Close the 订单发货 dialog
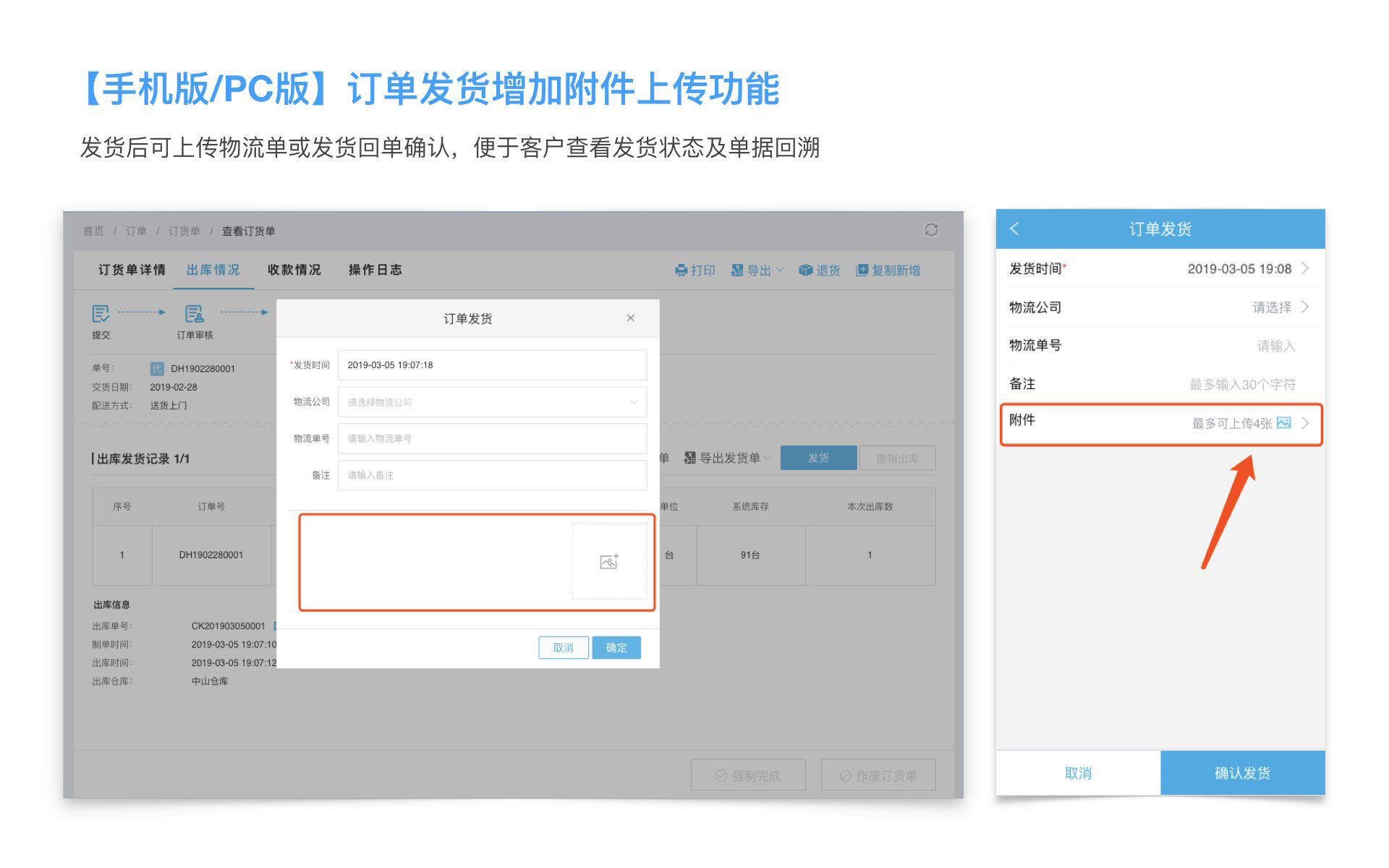Screen dimensions: 1389x868 click(630, 318)
